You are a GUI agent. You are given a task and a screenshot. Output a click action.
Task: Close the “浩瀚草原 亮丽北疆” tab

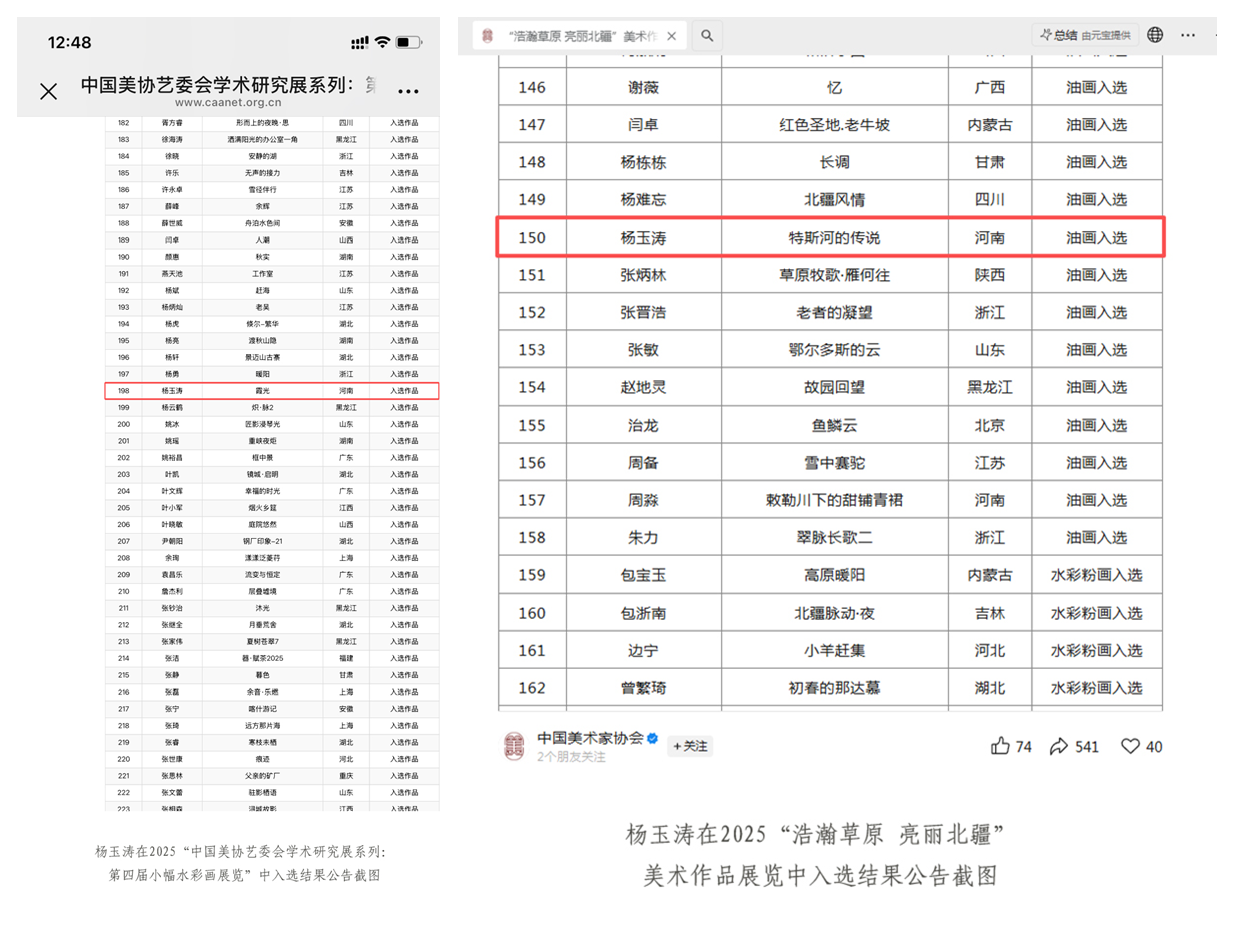tap(672, 36)
